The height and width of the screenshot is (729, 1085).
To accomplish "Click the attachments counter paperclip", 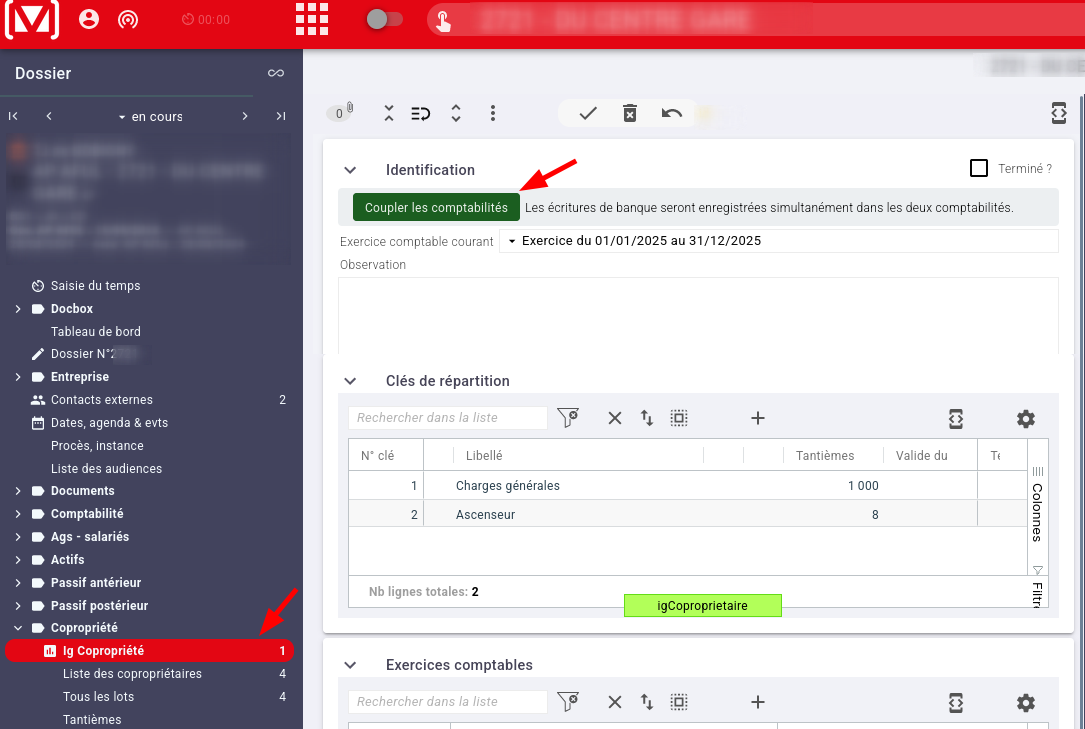I will (340, 113).
